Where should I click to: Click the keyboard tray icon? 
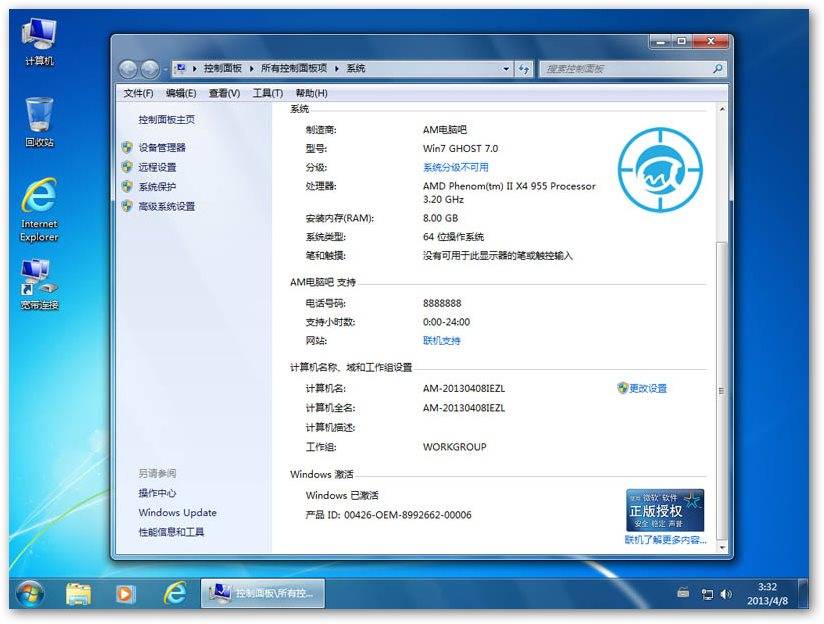[683, 593]
